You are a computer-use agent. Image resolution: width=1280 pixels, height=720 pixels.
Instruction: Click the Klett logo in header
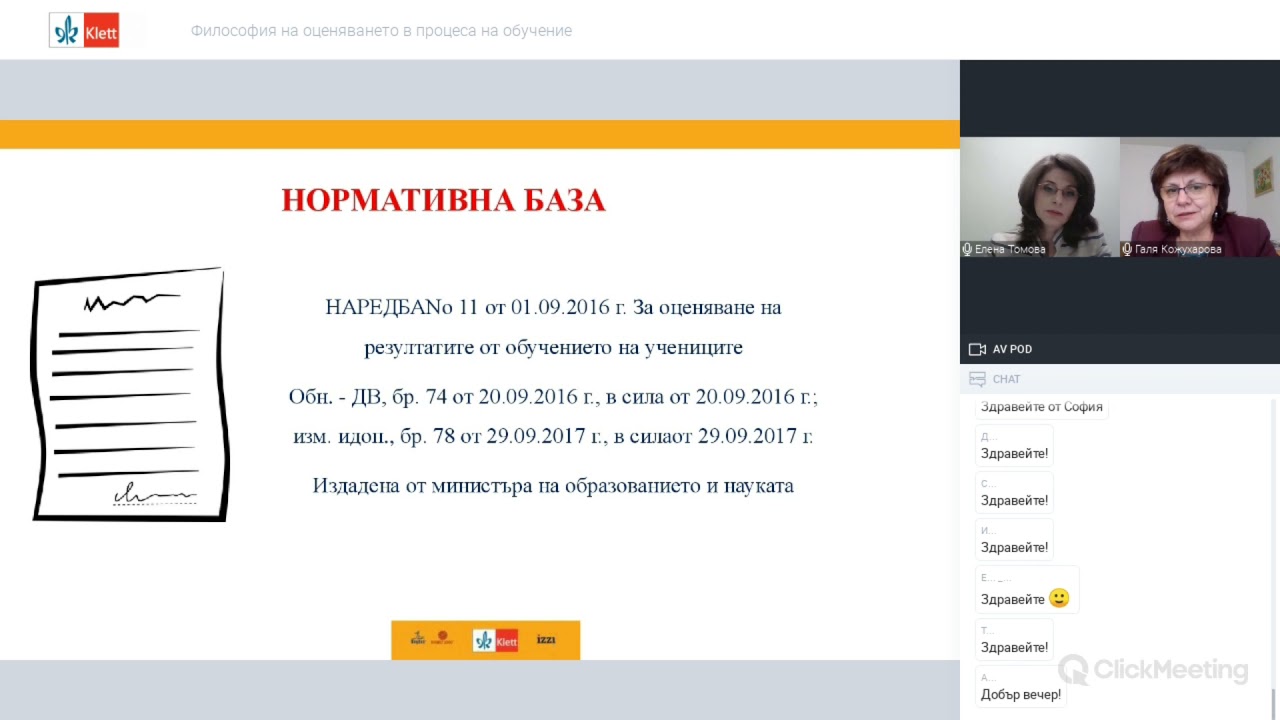pyautogui.click(x=84, y=30)
